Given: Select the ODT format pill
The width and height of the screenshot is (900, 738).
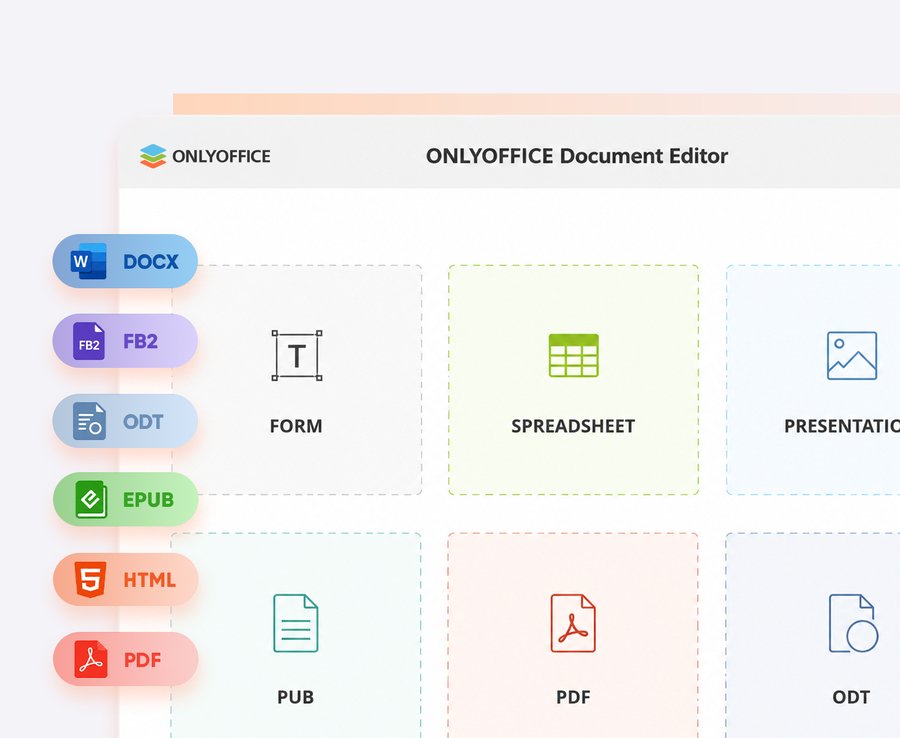Looking at the screenshot, I should [x=125, y=421].
